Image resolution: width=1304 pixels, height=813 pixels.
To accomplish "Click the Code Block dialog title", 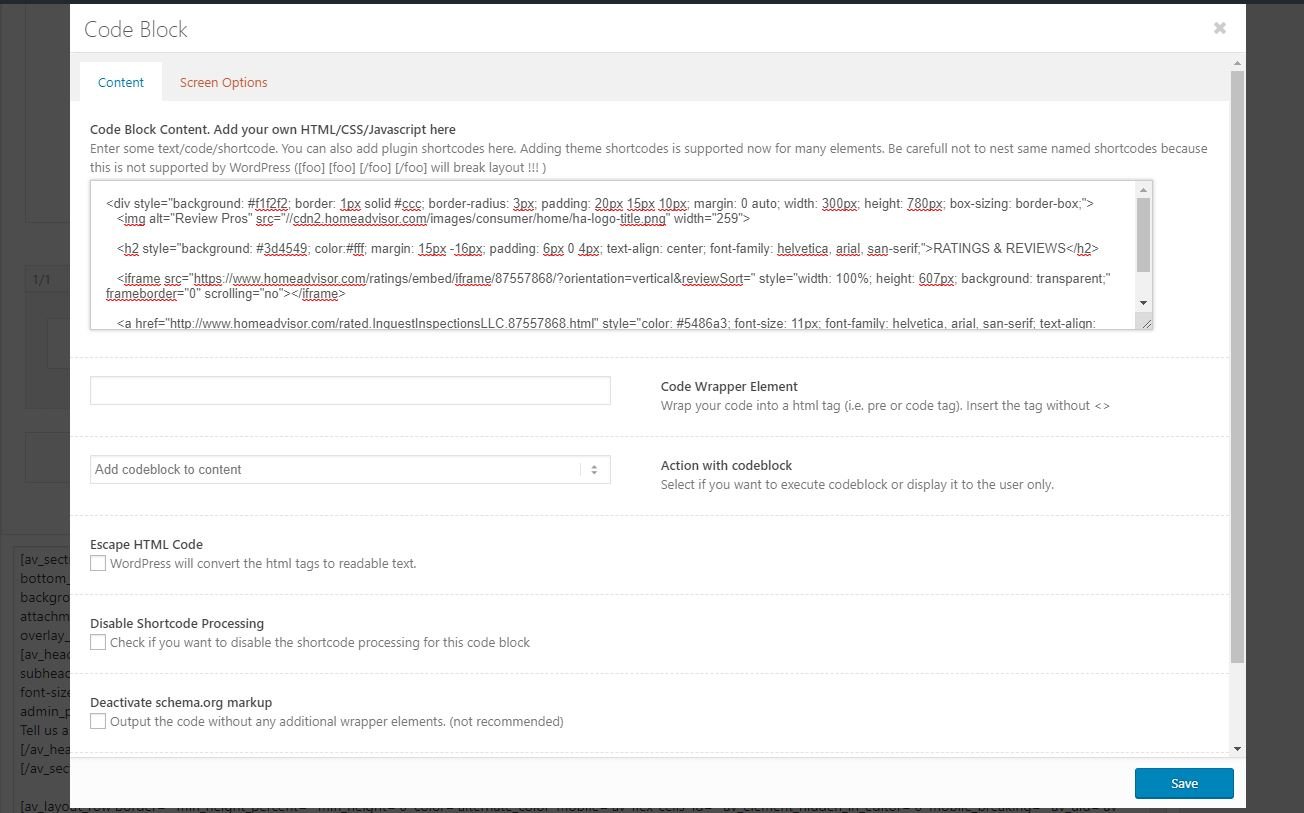I will (136, 29).
